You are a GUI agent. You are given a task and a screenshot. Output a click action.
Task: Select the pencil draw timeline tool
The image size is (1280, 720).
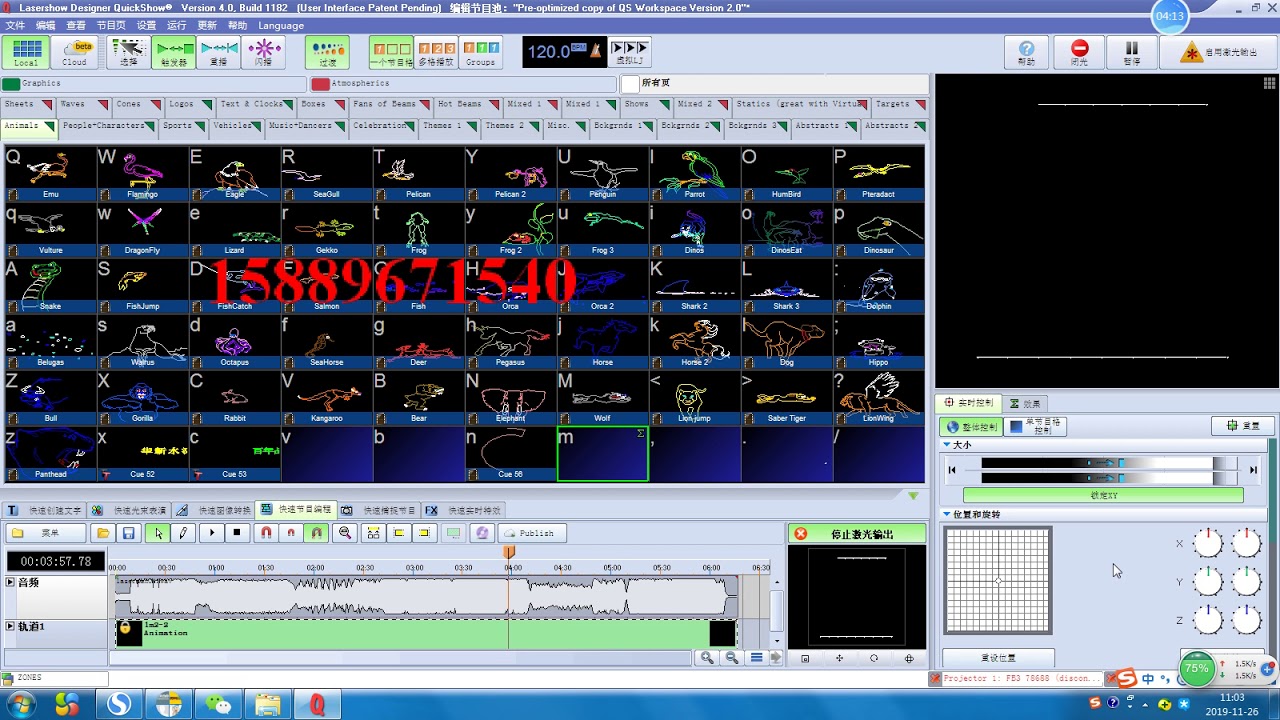(183, 533)
